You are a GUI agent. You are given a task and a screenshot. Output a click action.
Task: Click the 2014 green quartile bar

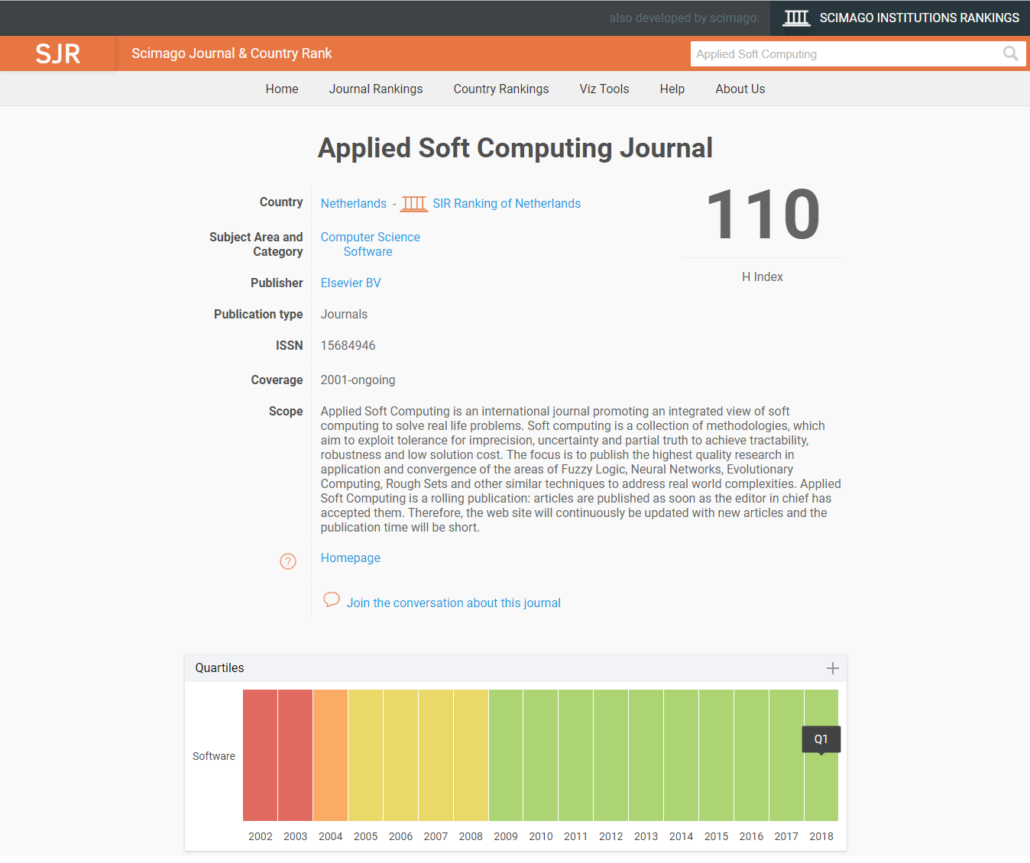click(681, 755)
